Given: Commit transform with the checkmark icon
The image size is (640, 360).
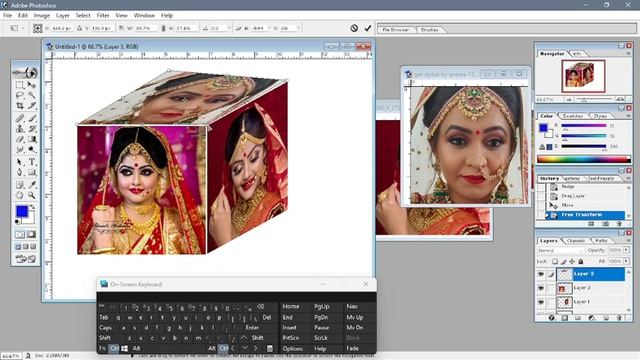Looking at the screenshot, I should 368,28.
